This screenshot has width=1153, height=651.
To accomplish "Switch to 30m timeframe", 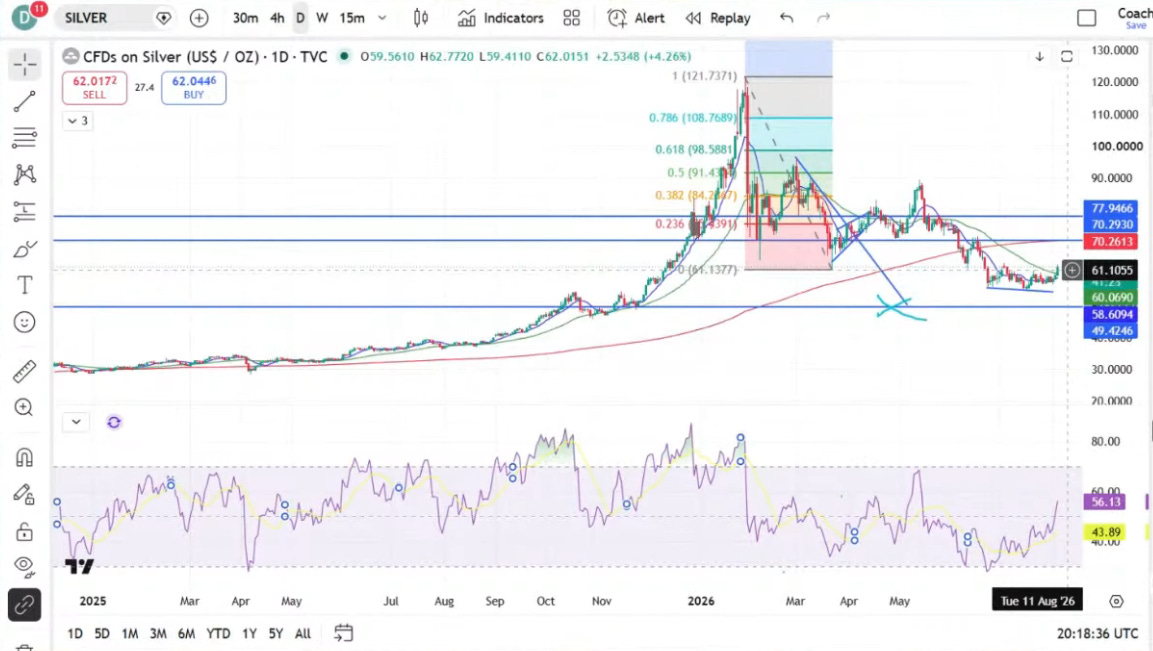I will tap(245, 18).
